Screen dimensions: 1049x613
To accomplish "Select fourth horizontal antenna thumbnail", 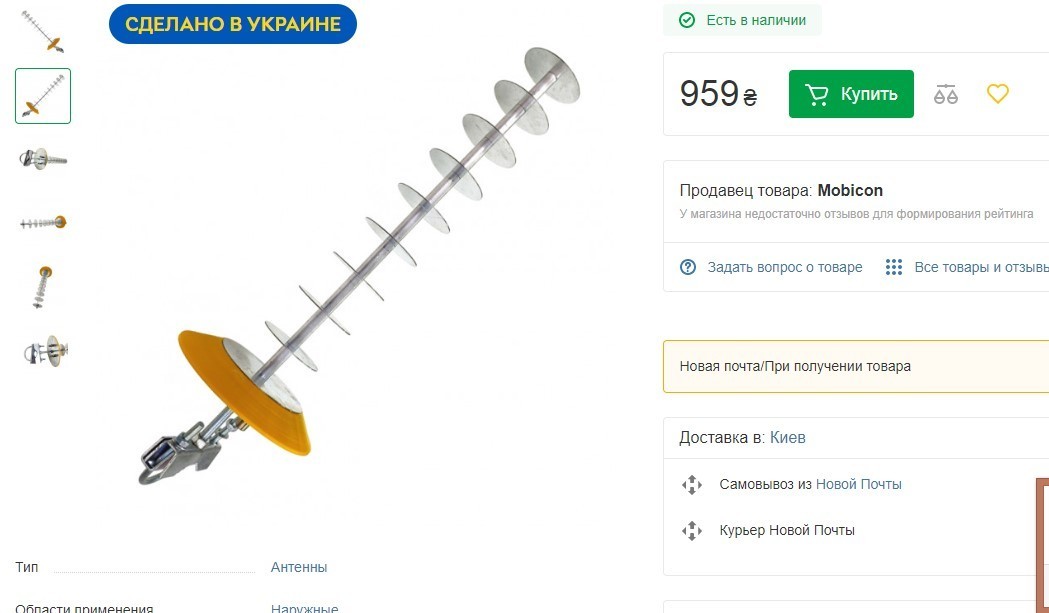I will click(43, 223).
